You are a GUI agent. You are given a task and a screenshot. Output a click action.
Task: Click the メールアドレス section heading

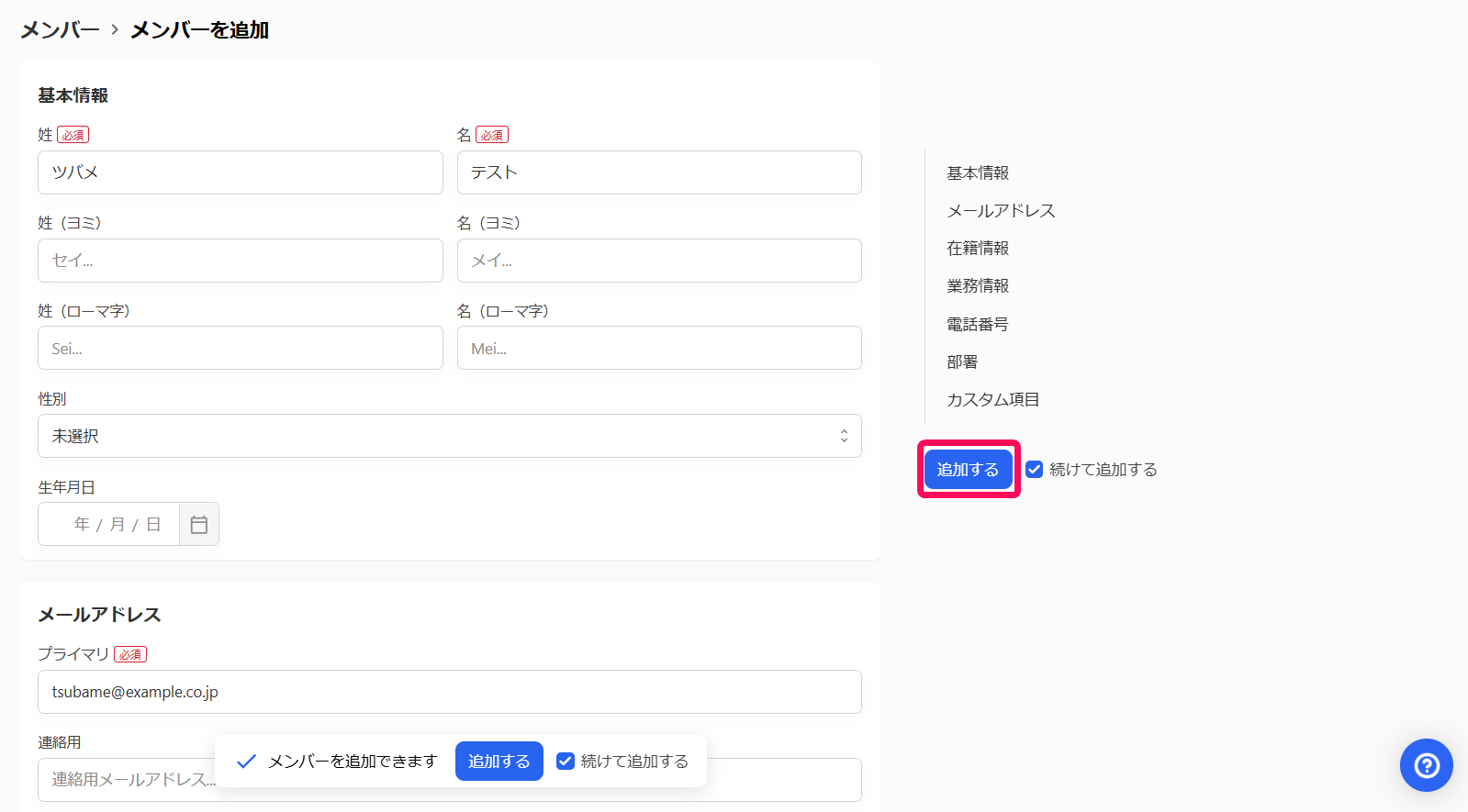click(x=99, y=615)
